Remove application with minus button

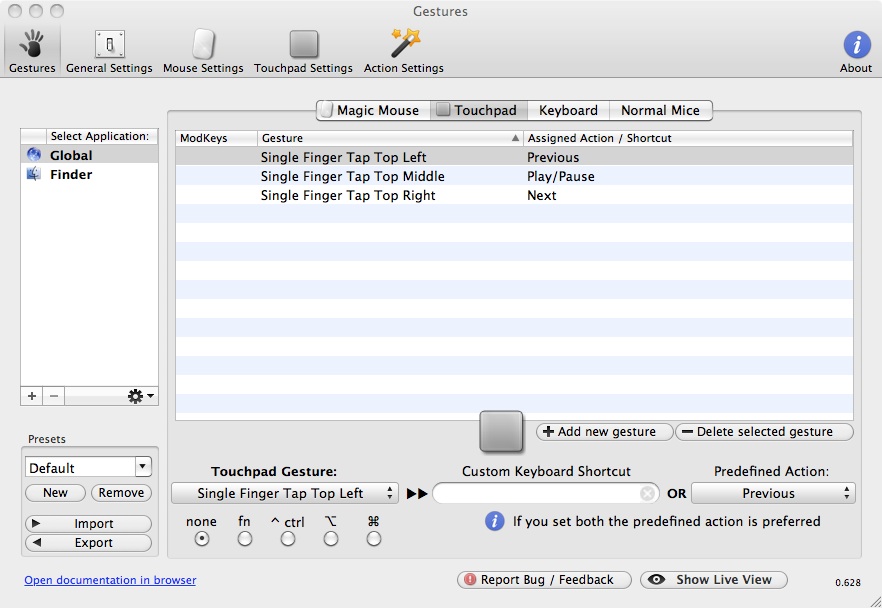click(x=55, y=396)
